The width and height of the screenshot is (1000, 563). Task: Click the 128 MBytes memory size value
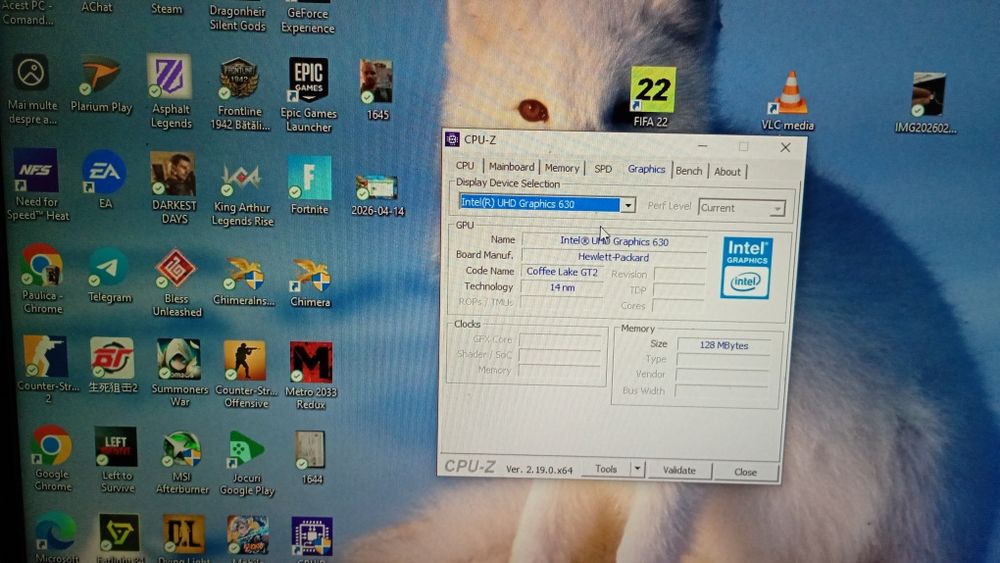pos(724,345)
